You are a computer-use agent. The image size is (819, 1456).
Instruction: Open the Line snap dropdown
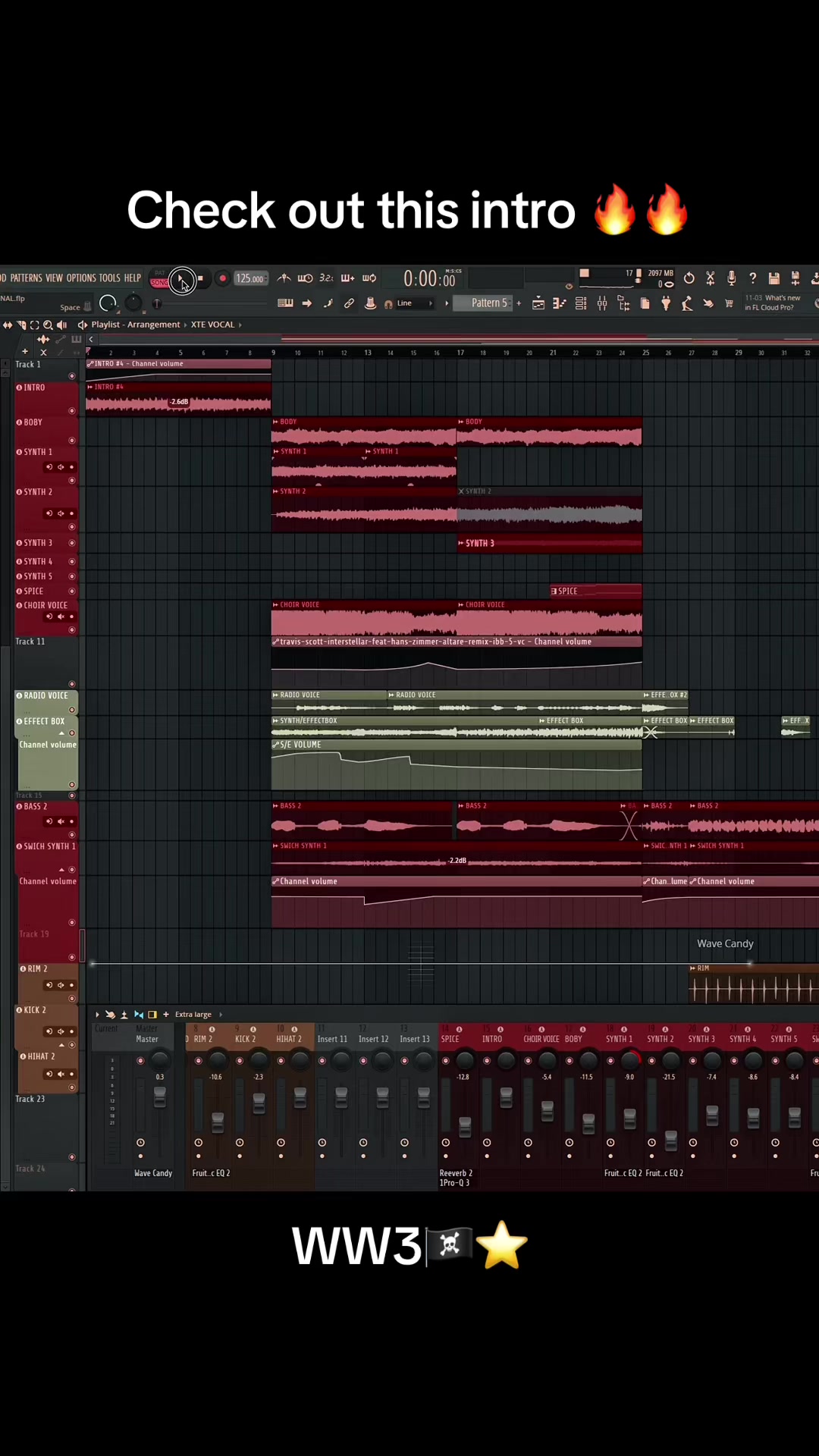pyautogui.click(x=415, y=303)
